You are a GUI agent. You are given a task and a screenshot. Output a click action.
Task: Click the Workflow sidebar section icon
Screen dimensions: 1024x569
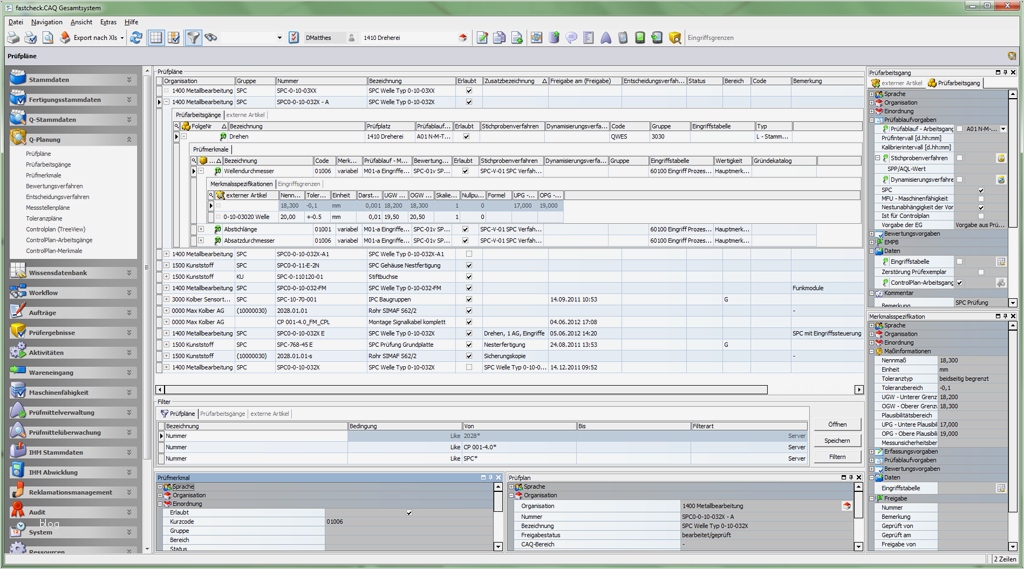[18, 292]
